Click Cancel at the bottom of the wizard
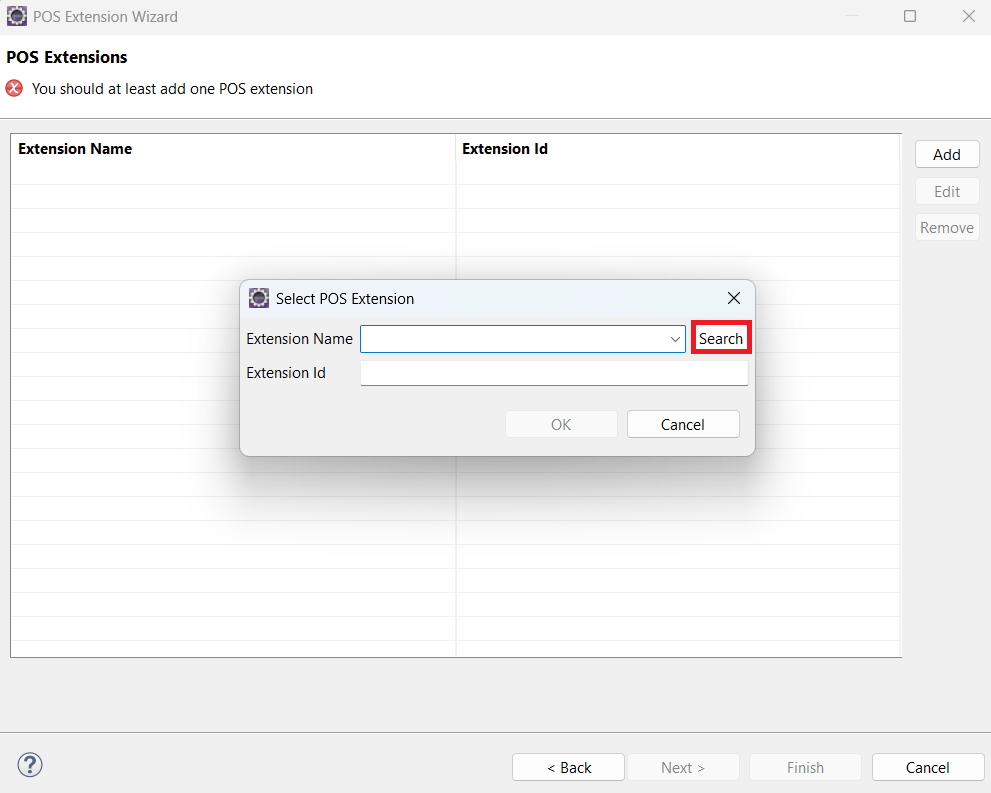Image resolution: width=991 pixels, height=793 pixels. [x=927, y=767]
